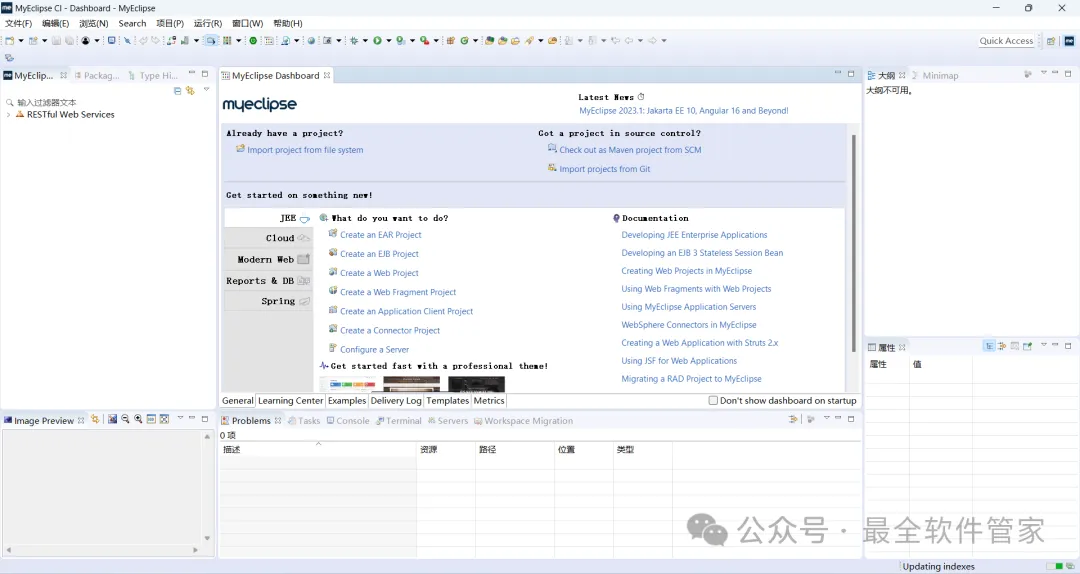1080x574 pixels.
Task: Minimize the Problems view panel
Action: tap(838, 418)
